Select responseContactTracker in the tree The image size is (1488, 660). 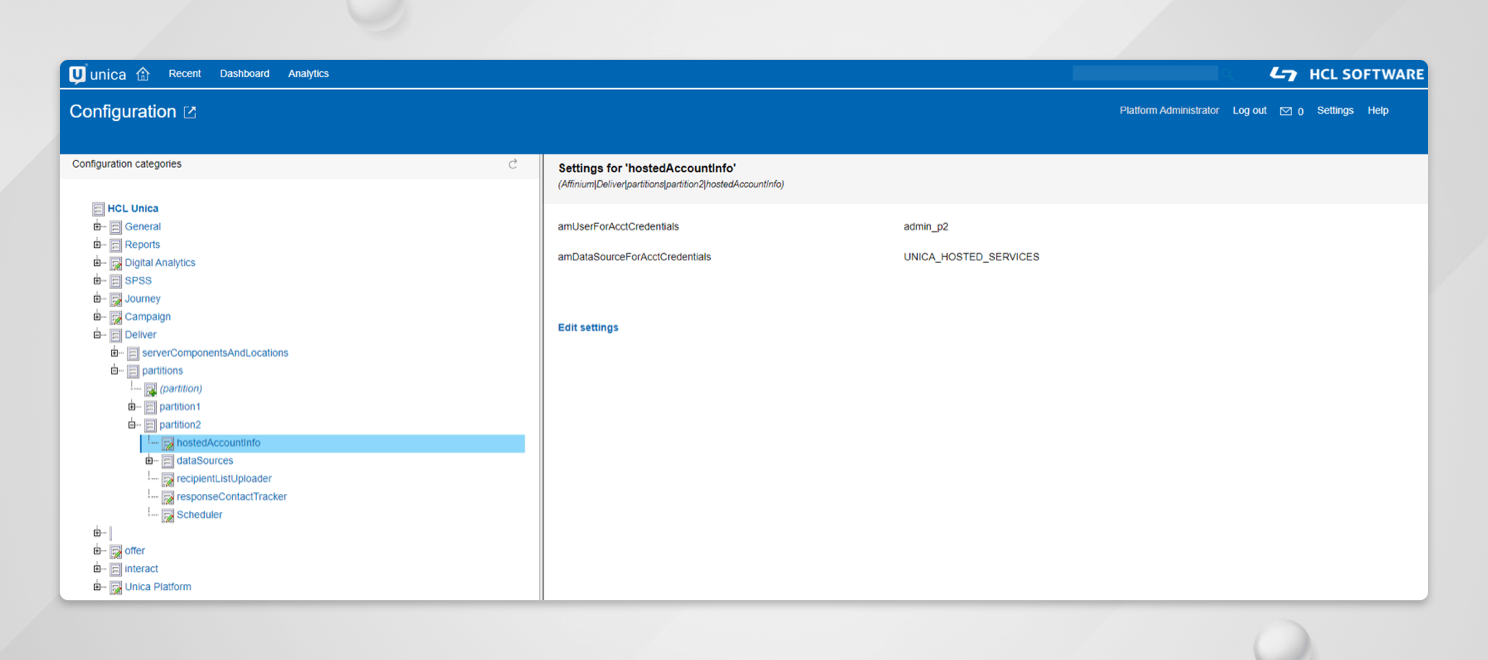(232, 497)
